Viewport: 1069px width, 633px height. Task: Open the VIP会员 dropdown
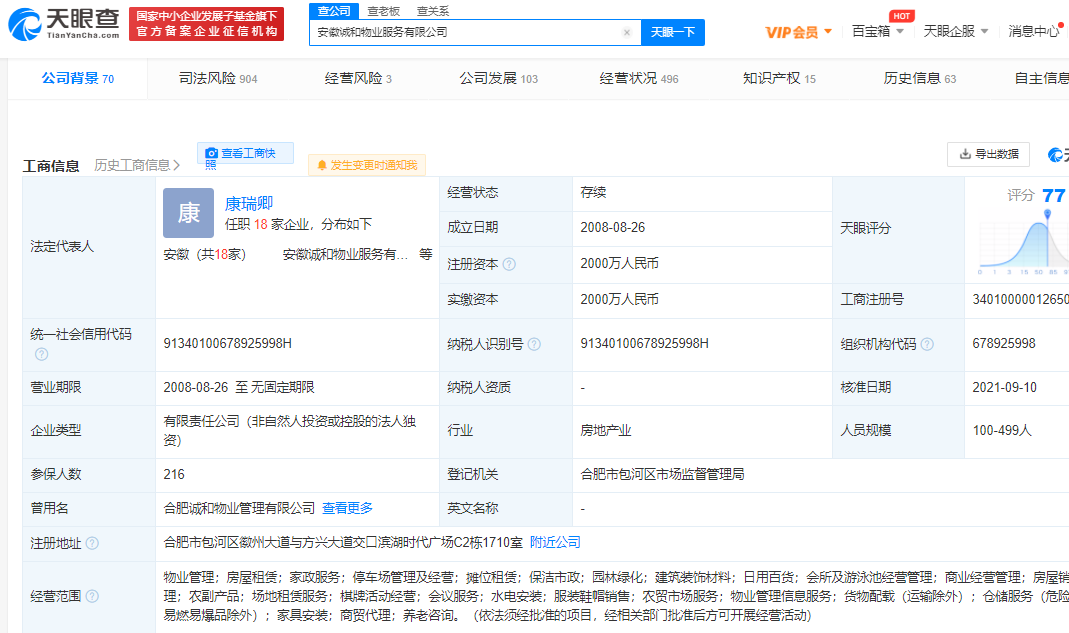pyautogui.click(x=798, y=32)
